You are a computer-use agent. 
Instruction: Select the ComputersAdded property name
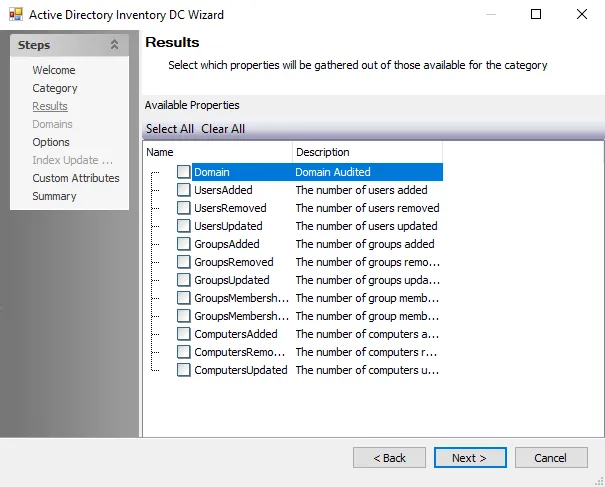pyautogui.click(x=236, y=334)
